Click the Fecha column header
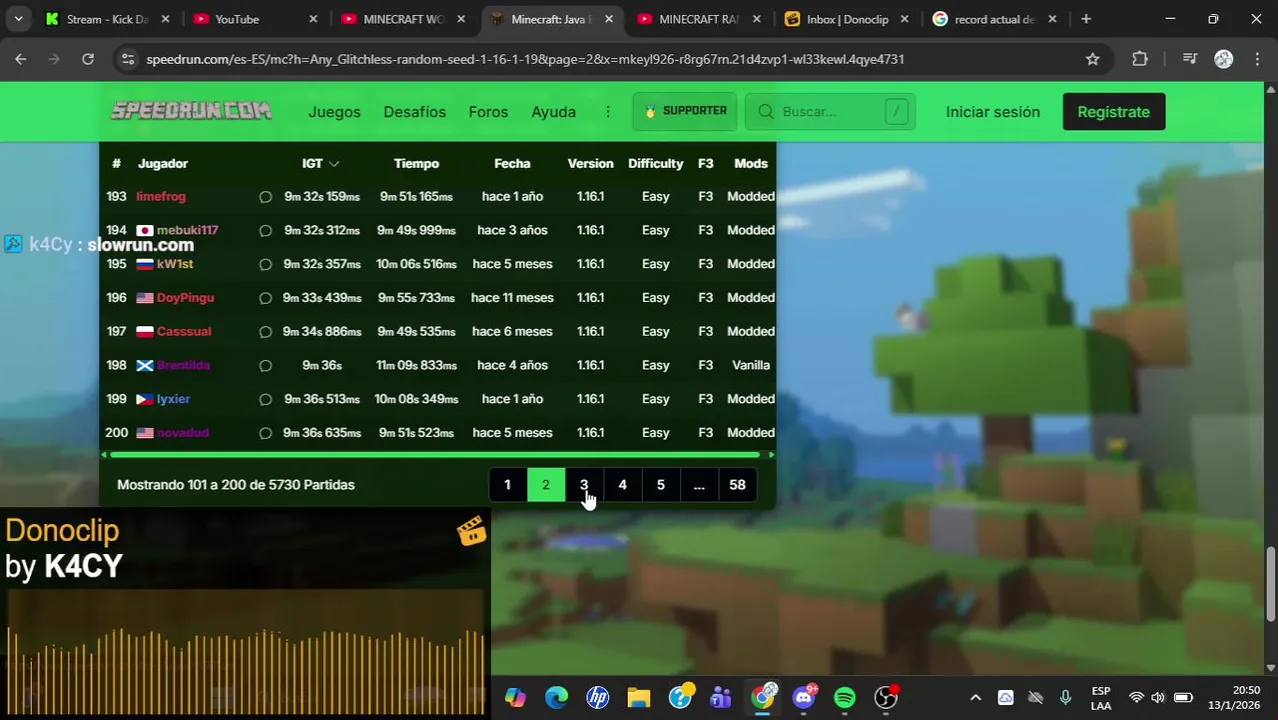Viewport: 1278px width, 720px height. coord(512,163)
